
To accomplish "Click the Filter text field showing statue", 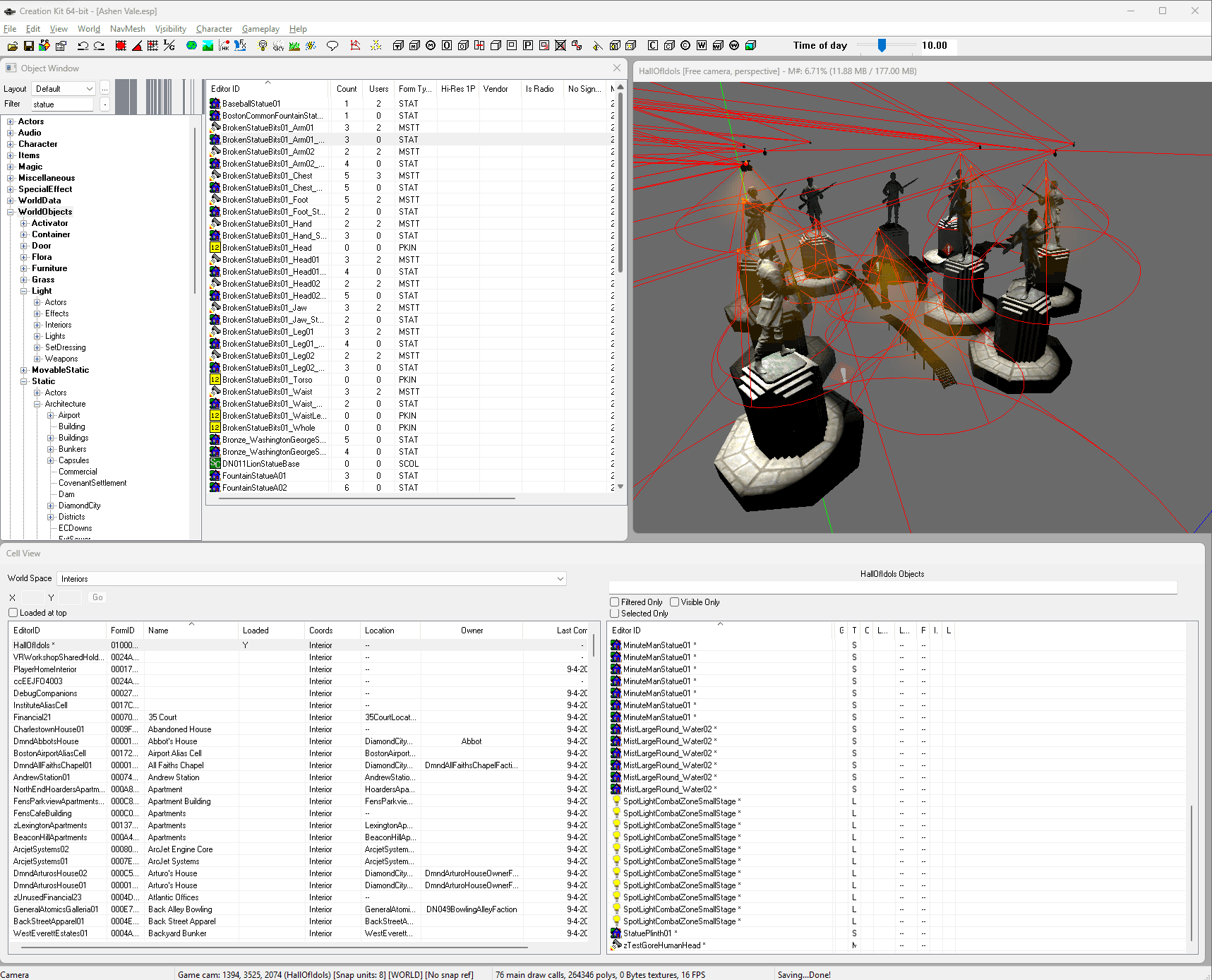I will [62, 104].
